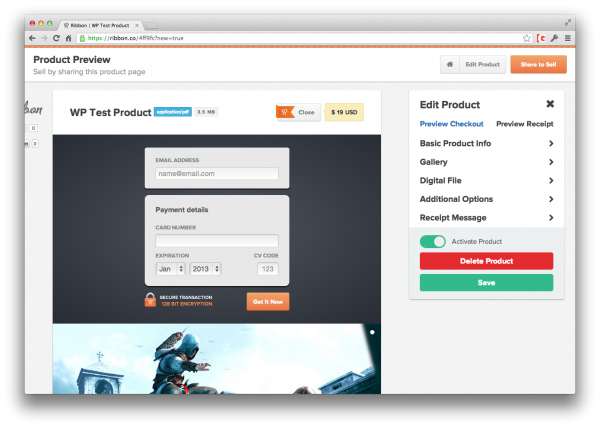
Task: Click the red extension icon in the toolbar
Action: pos(541,38)
